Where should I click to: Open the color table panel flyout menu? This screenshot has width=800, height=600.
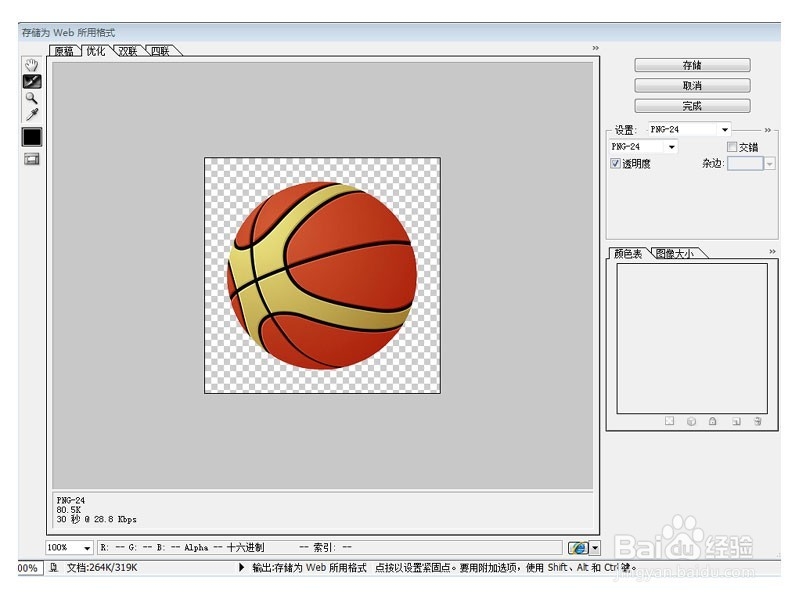[x=772, y=252]
